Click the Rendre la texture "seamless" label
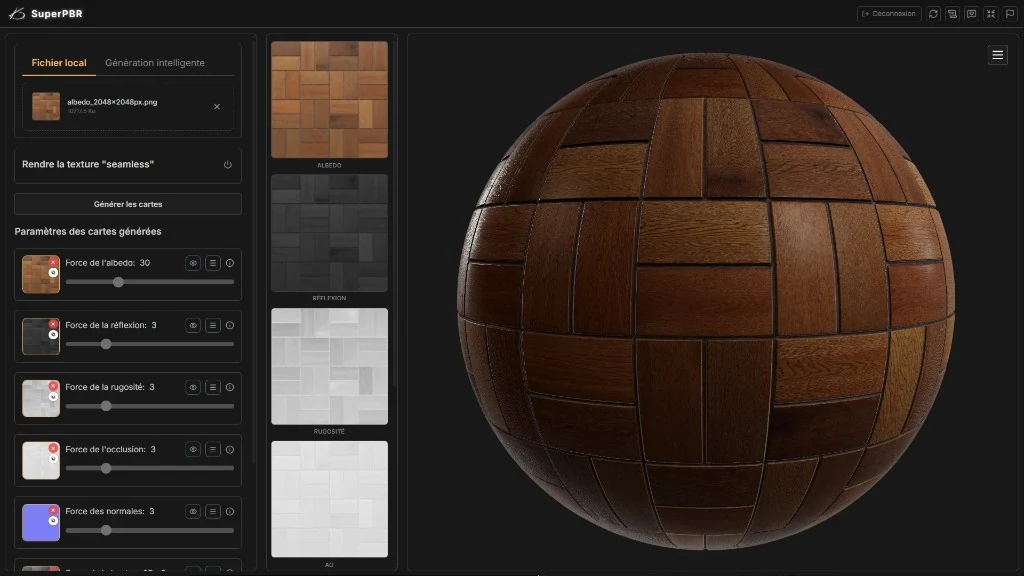The image size is (1024, 576). coord(88,165)
